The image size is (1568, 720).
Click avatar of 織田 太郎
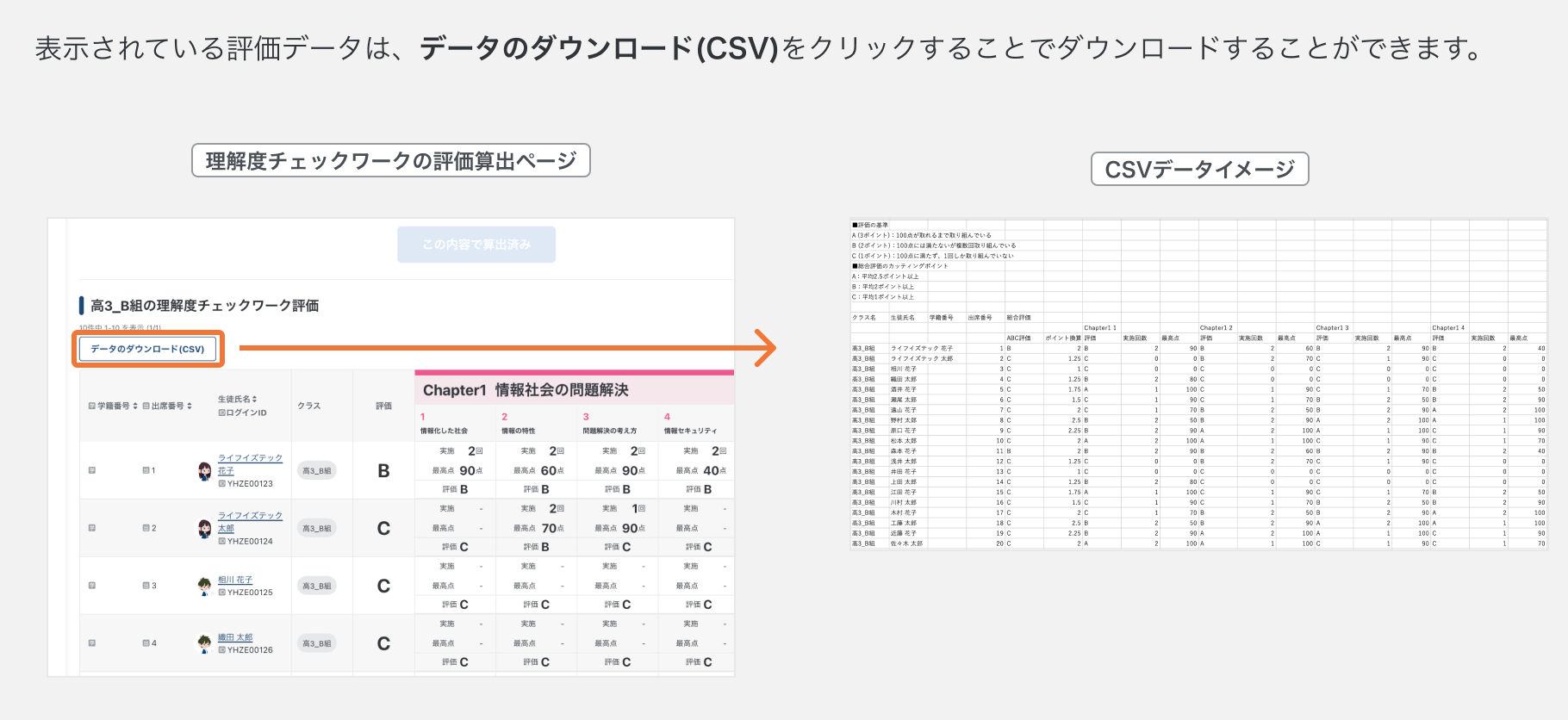[204, 643]
